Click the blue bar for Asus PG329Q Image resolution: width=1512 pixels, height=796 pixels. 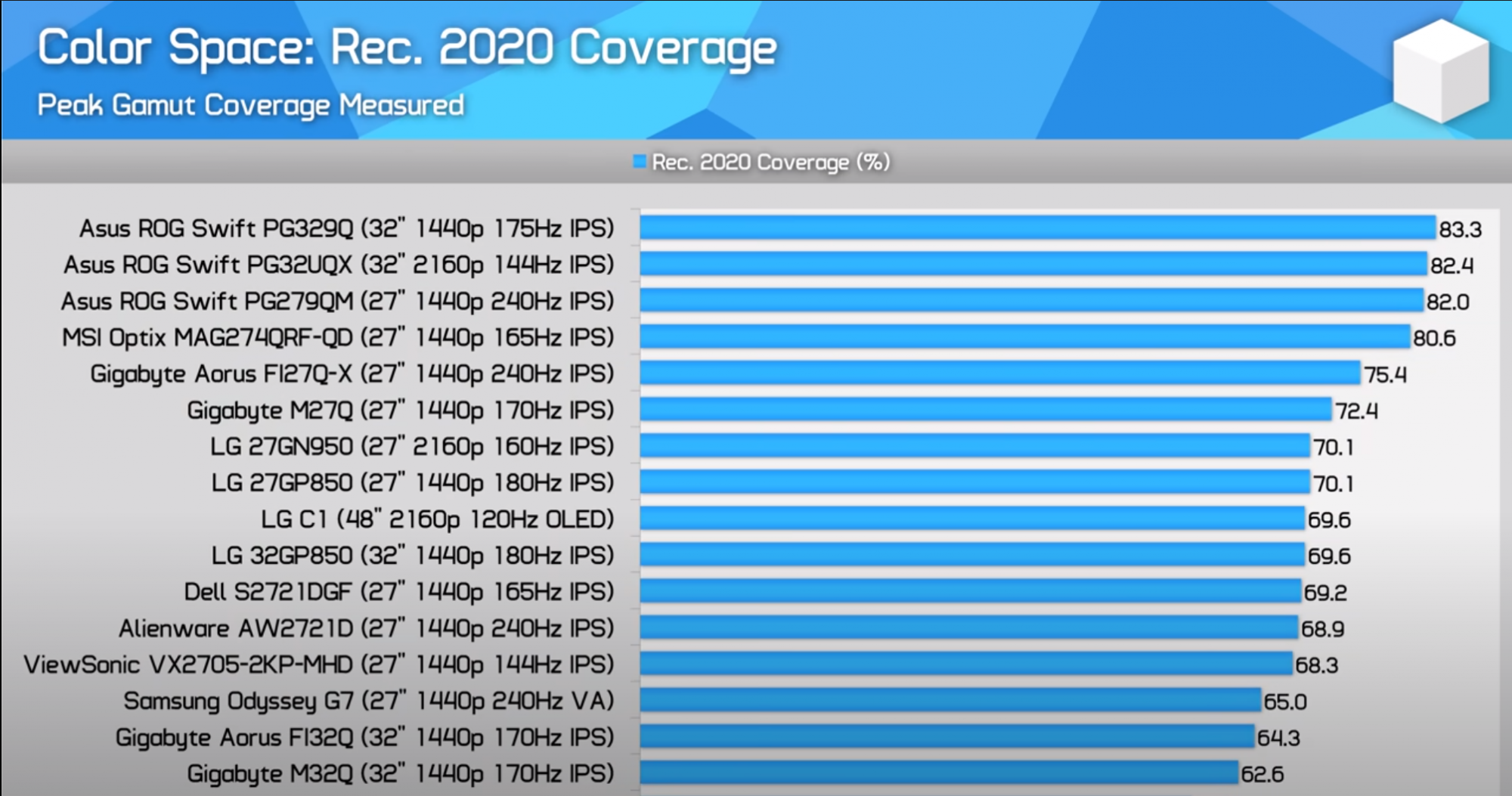(1038, 228)
